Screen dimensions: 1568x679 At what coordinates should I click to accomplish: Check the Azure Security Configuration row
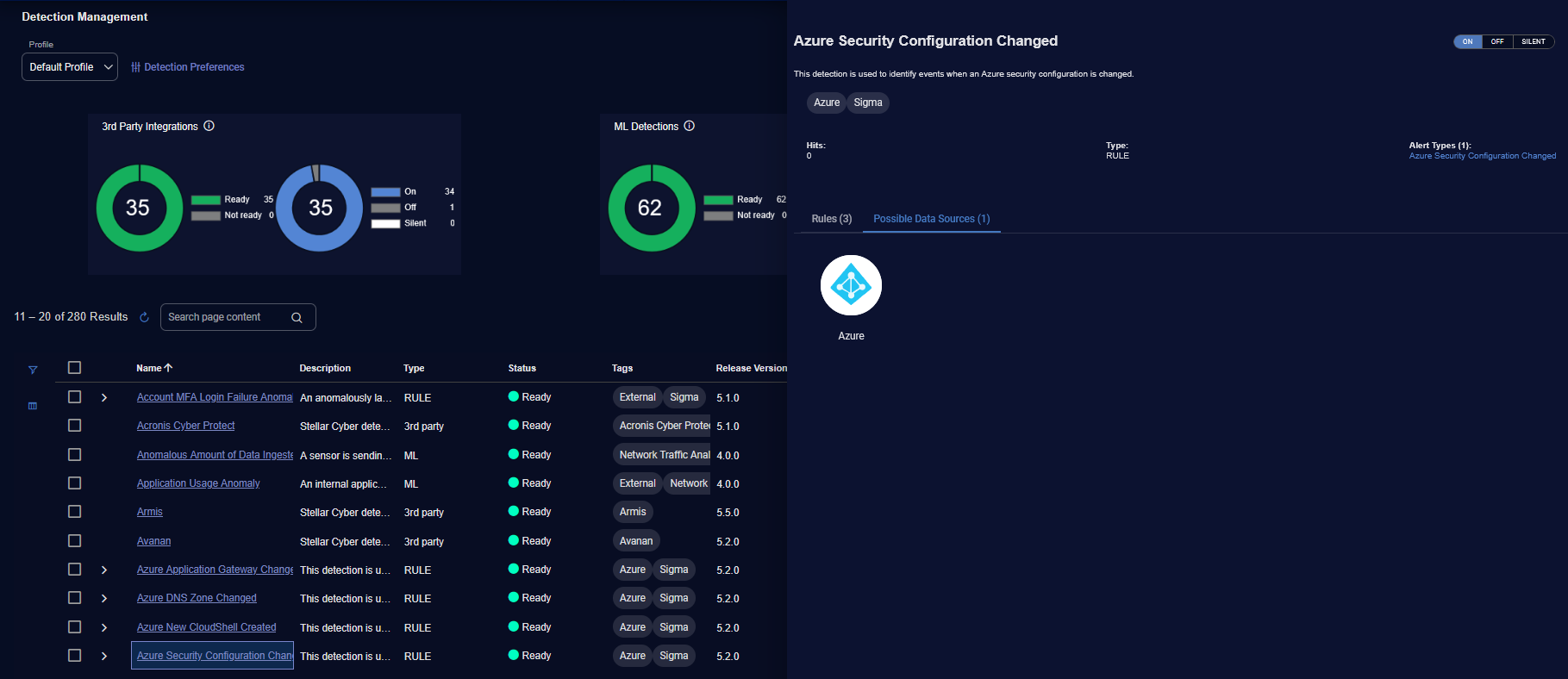pyautogui.click(x=75, y=656)
